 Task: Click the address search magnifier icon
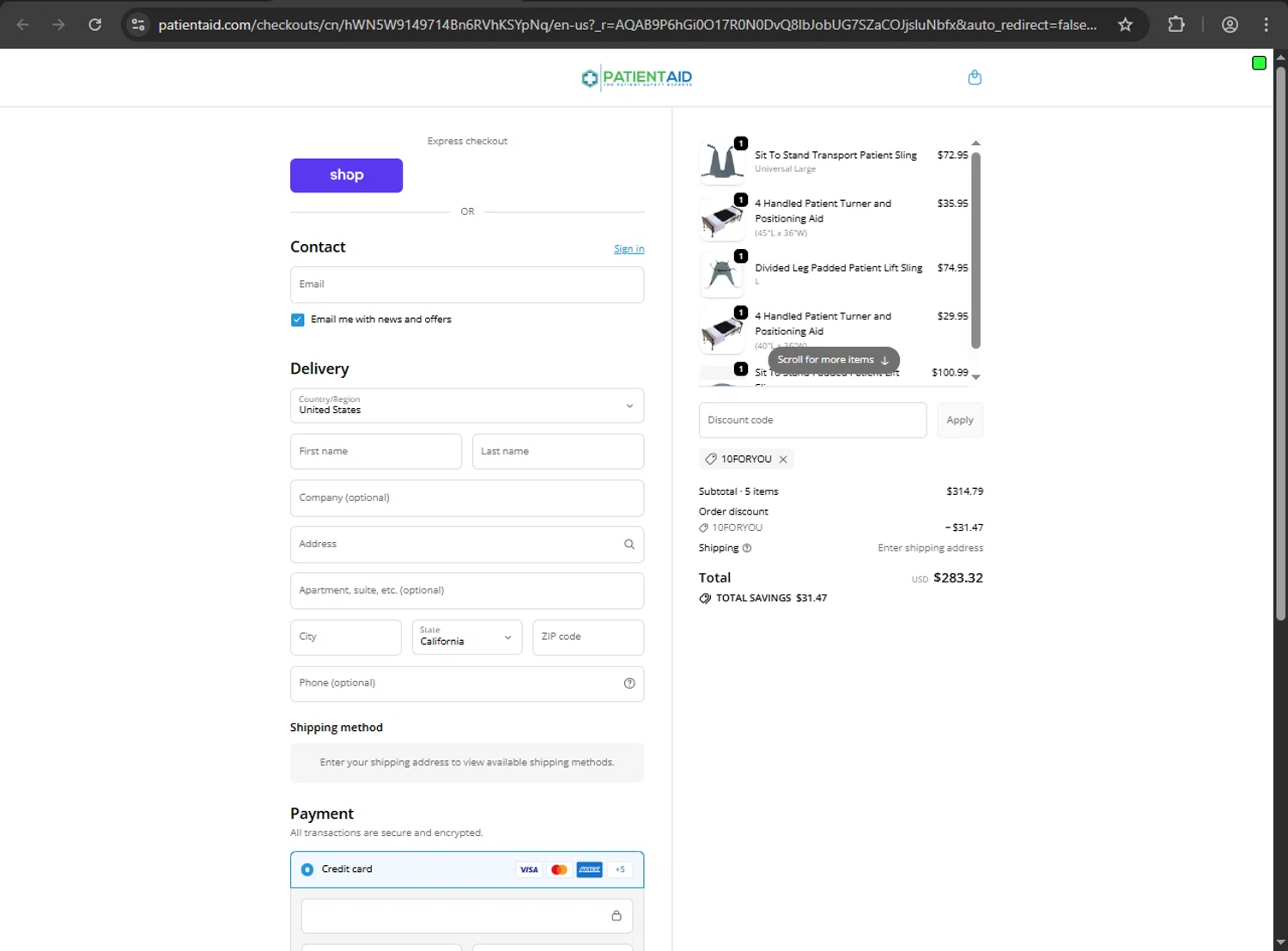629,544
